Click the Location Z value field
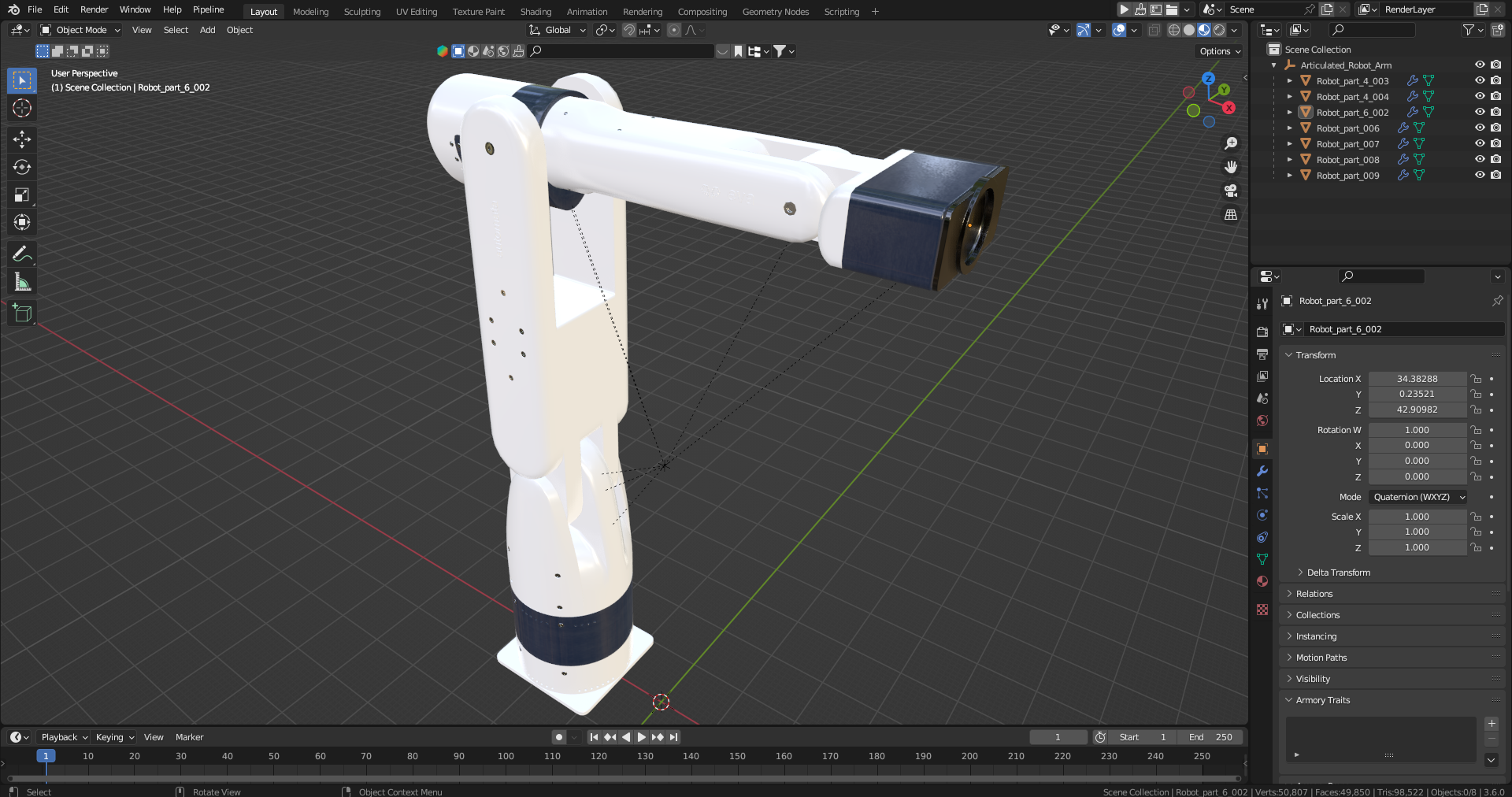The width and height of the screenshot is (1512, 797). point(1417,410)
